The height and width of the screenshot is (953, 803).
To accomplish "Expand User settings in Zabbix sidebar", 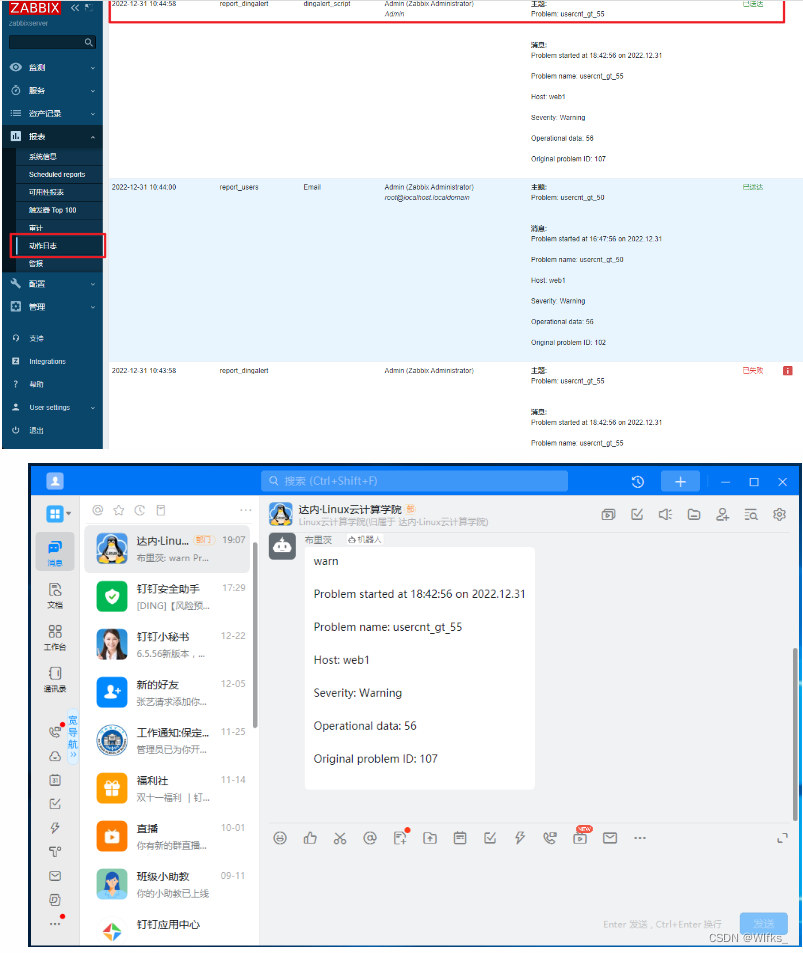I will pos(52,408).
